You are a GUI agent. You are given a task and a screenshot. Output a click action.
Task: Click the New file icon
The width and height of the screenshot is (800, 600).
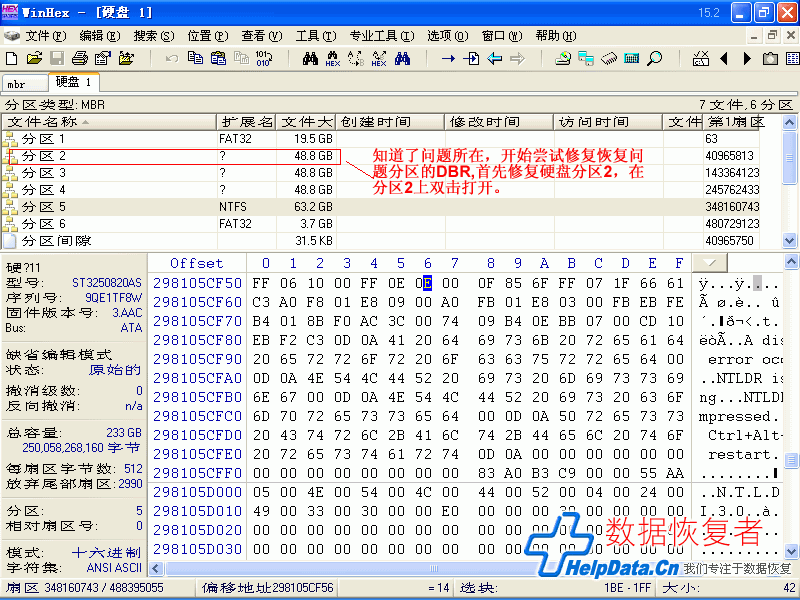[x=11, y=58]
